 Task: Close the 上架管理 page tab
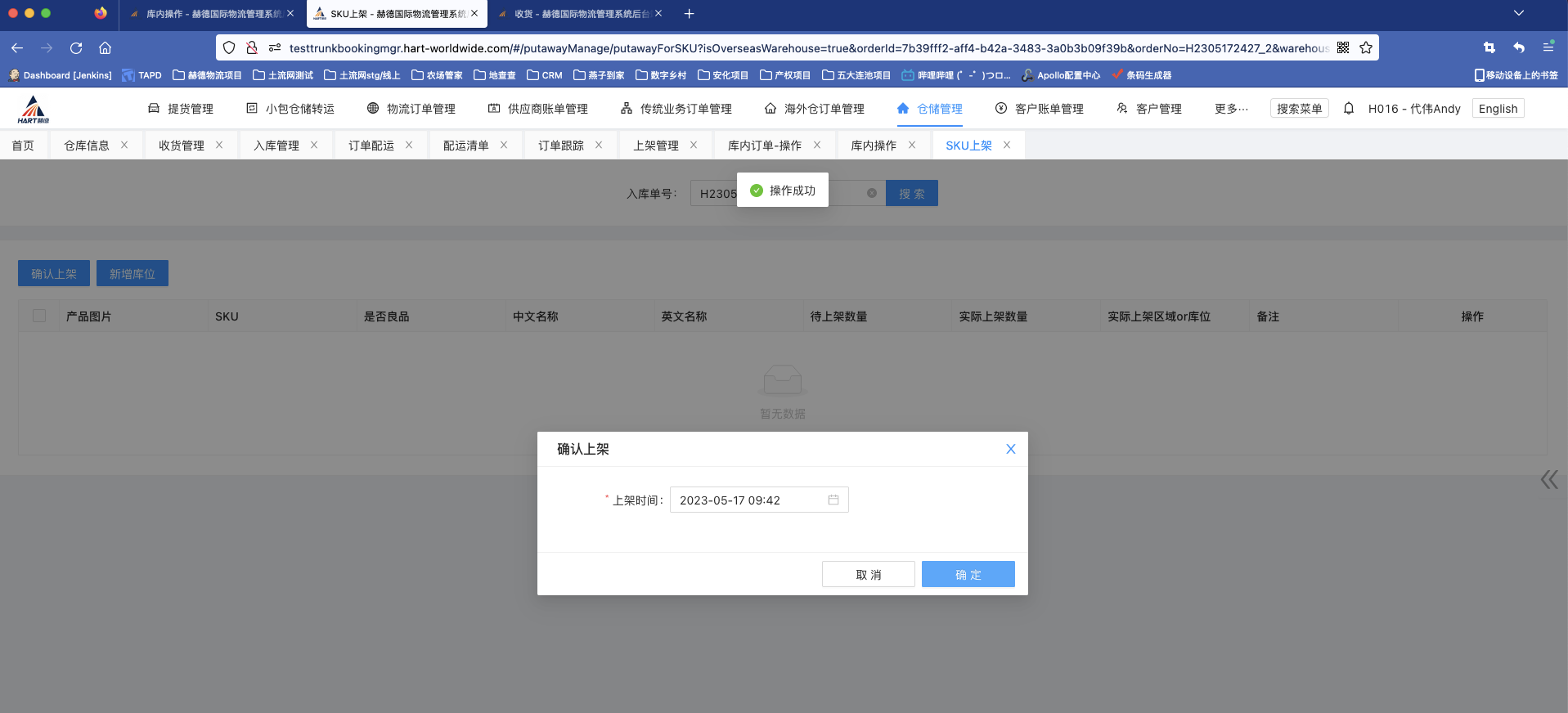point(694,146)
